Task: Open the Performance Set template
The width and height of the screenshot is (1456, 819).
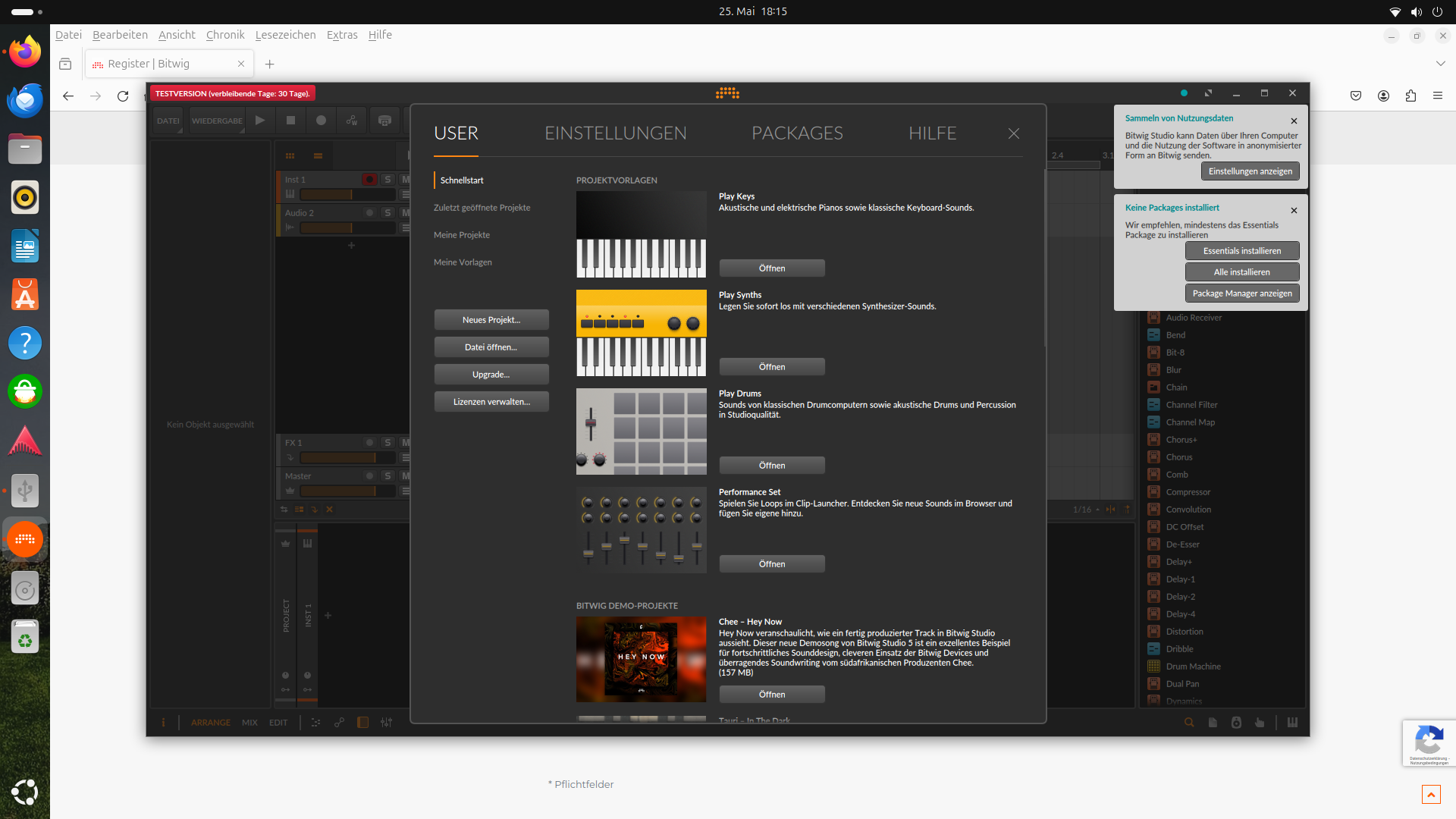Action: tap(772, 564)
